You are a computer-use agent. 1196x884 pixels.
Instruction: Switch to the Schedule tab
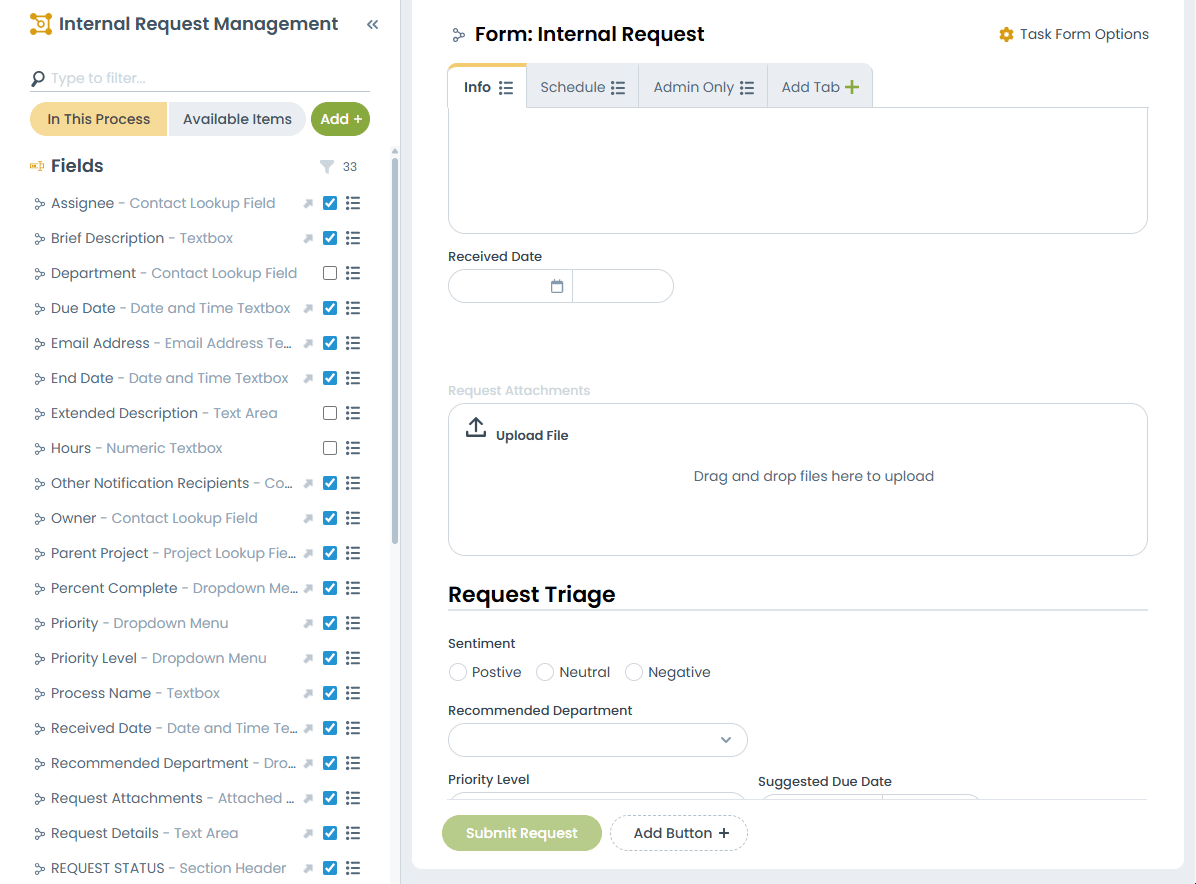point(582,87)
